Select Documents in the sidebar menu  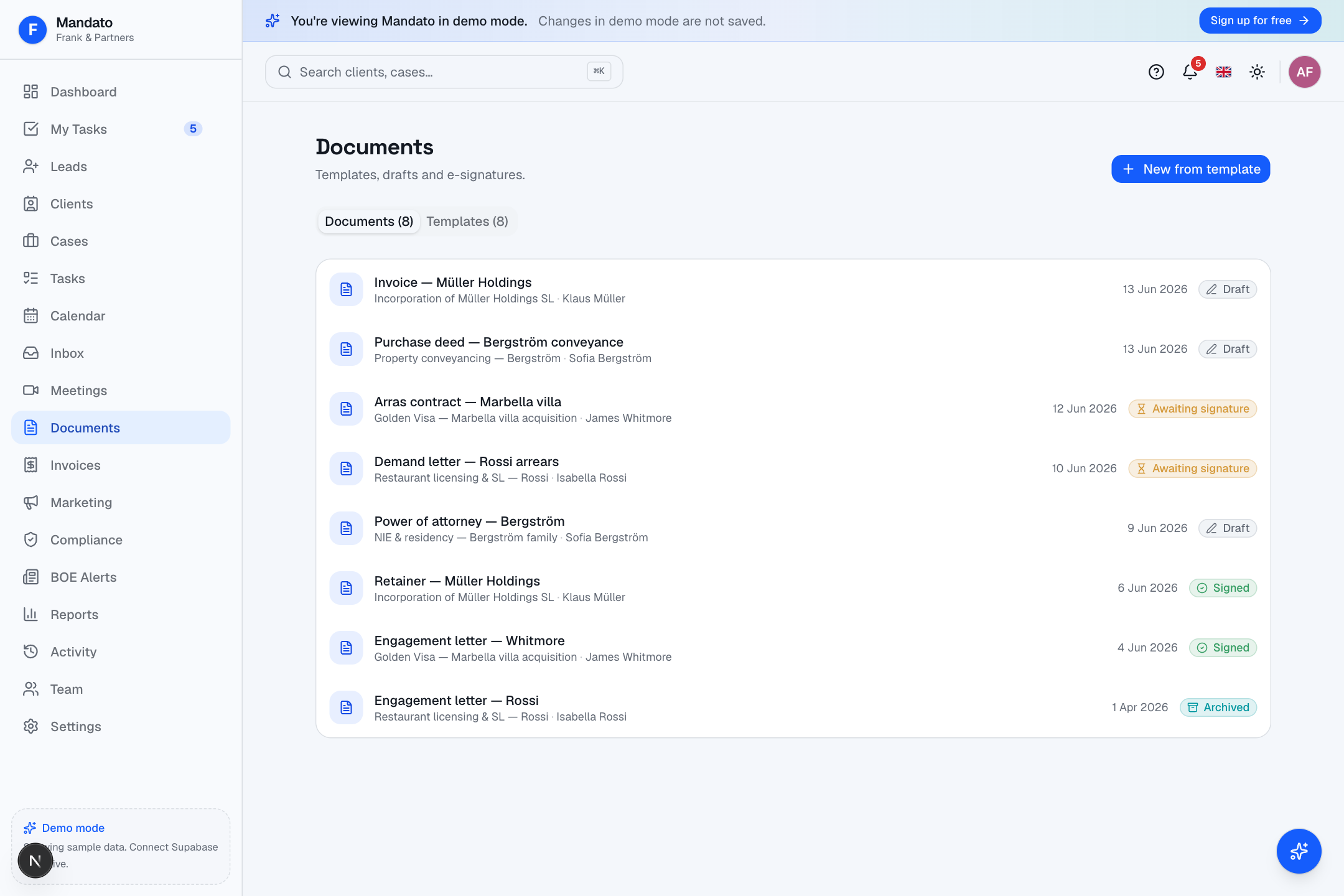[x=121, y=428]
